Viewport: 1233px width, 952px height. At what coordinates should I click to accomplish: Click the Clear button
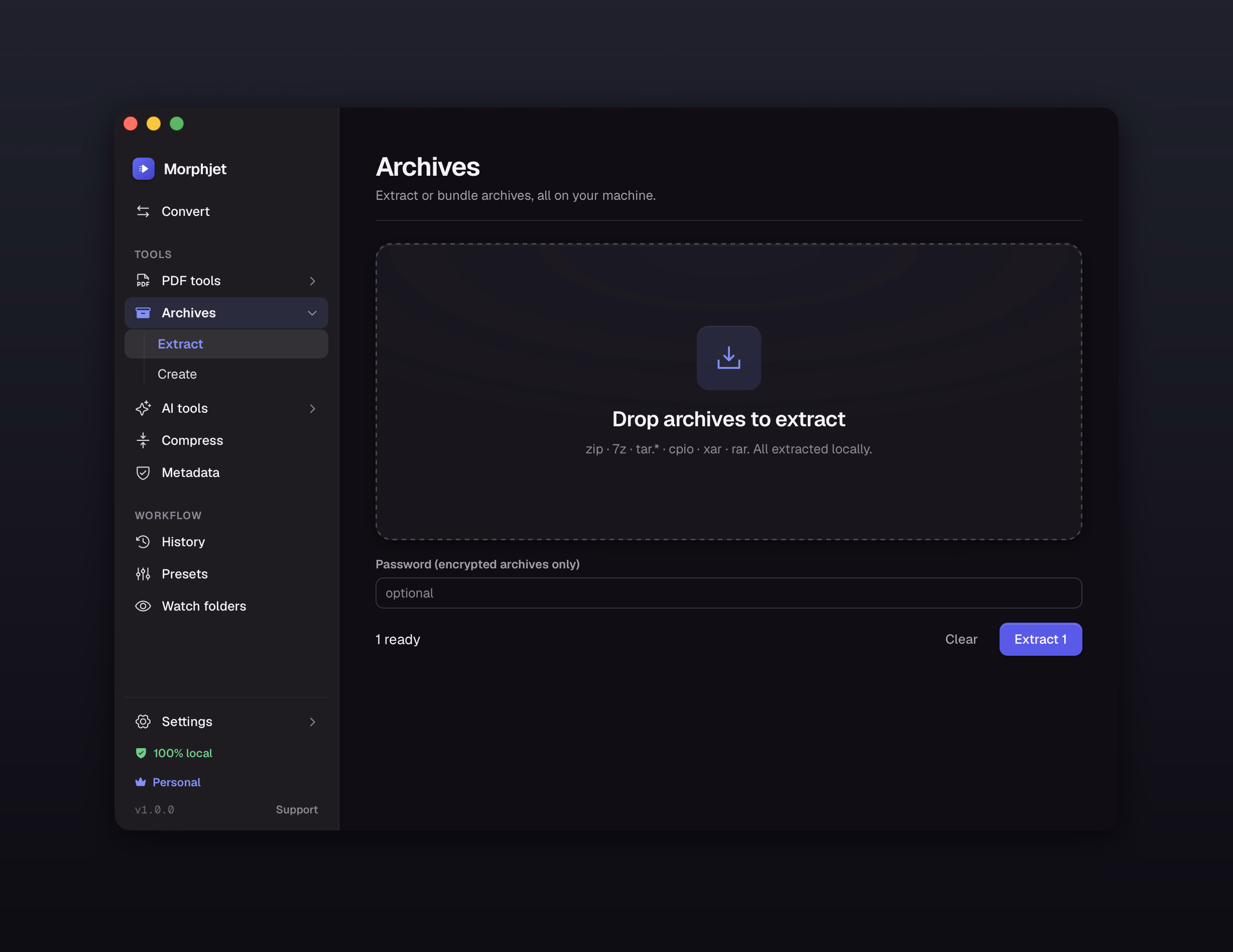tap(961, 639)
